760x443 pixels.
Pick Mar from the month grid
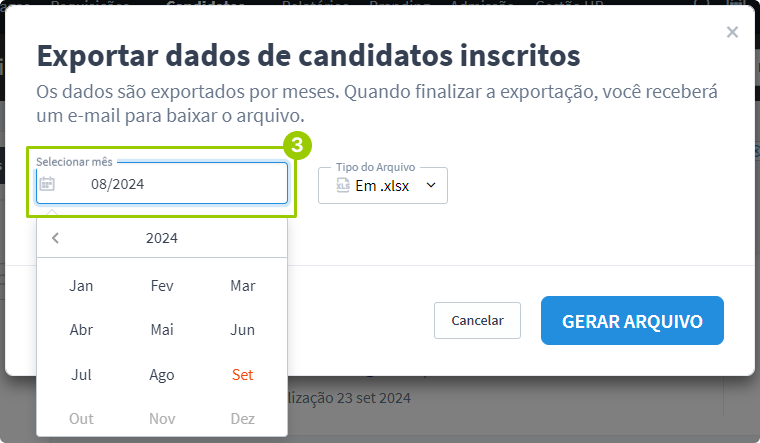pos(243,286)
